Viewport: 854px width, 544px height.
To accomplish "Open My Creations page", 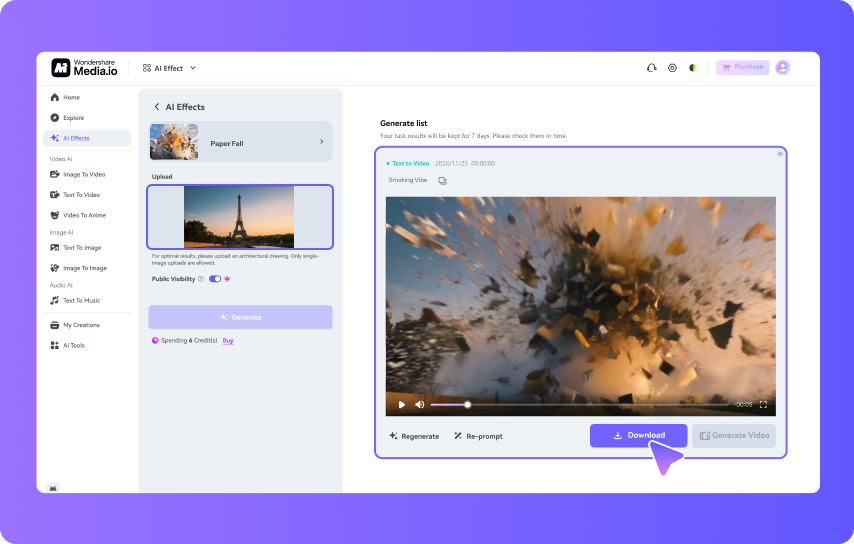I will (75, 325).
